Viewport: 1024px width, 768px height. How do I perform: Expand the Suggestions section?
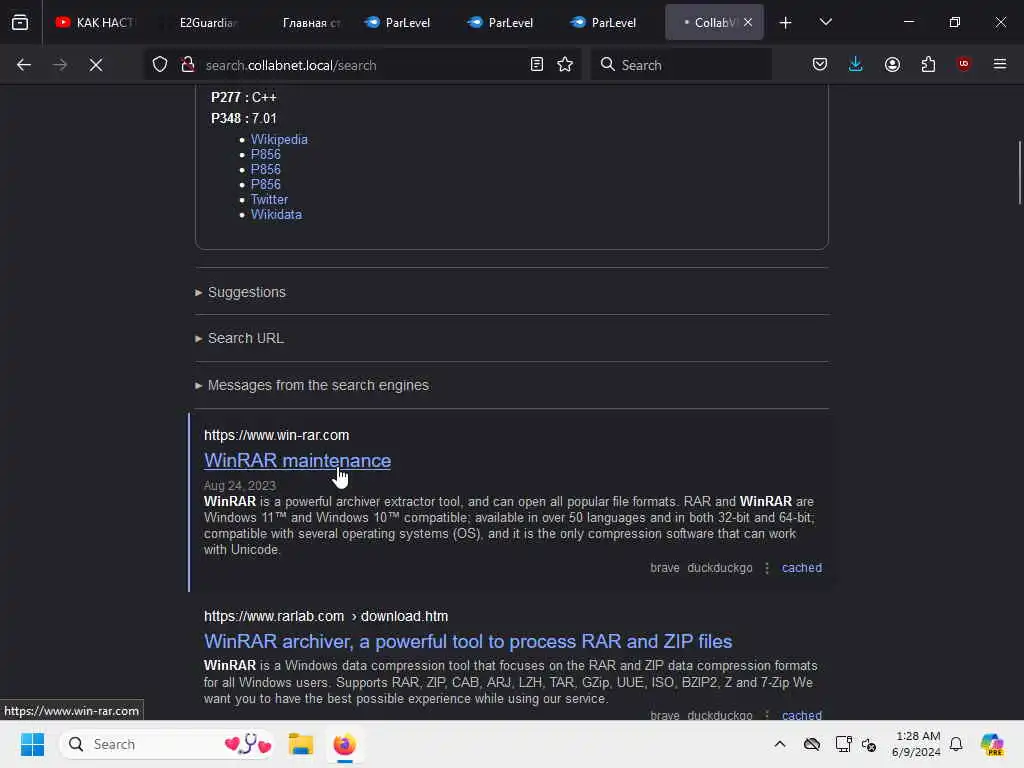pos(240,292)
